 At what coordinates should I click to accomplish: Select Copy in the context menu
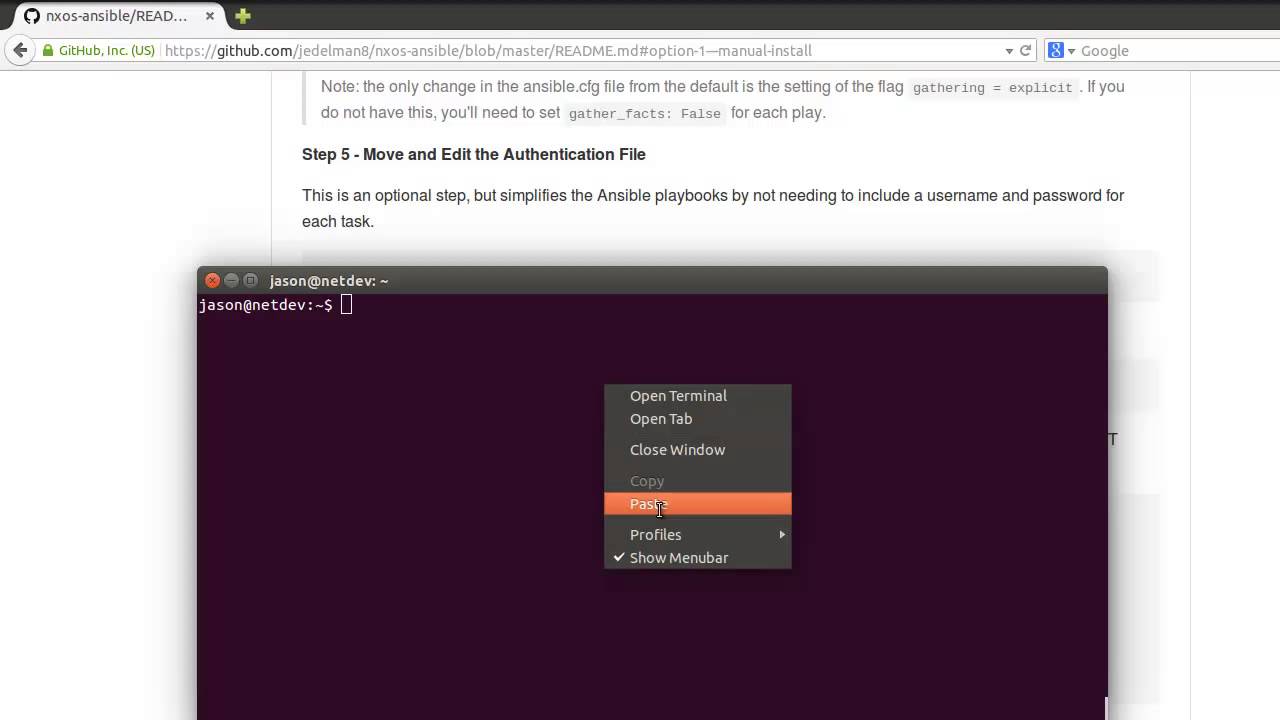697,481
